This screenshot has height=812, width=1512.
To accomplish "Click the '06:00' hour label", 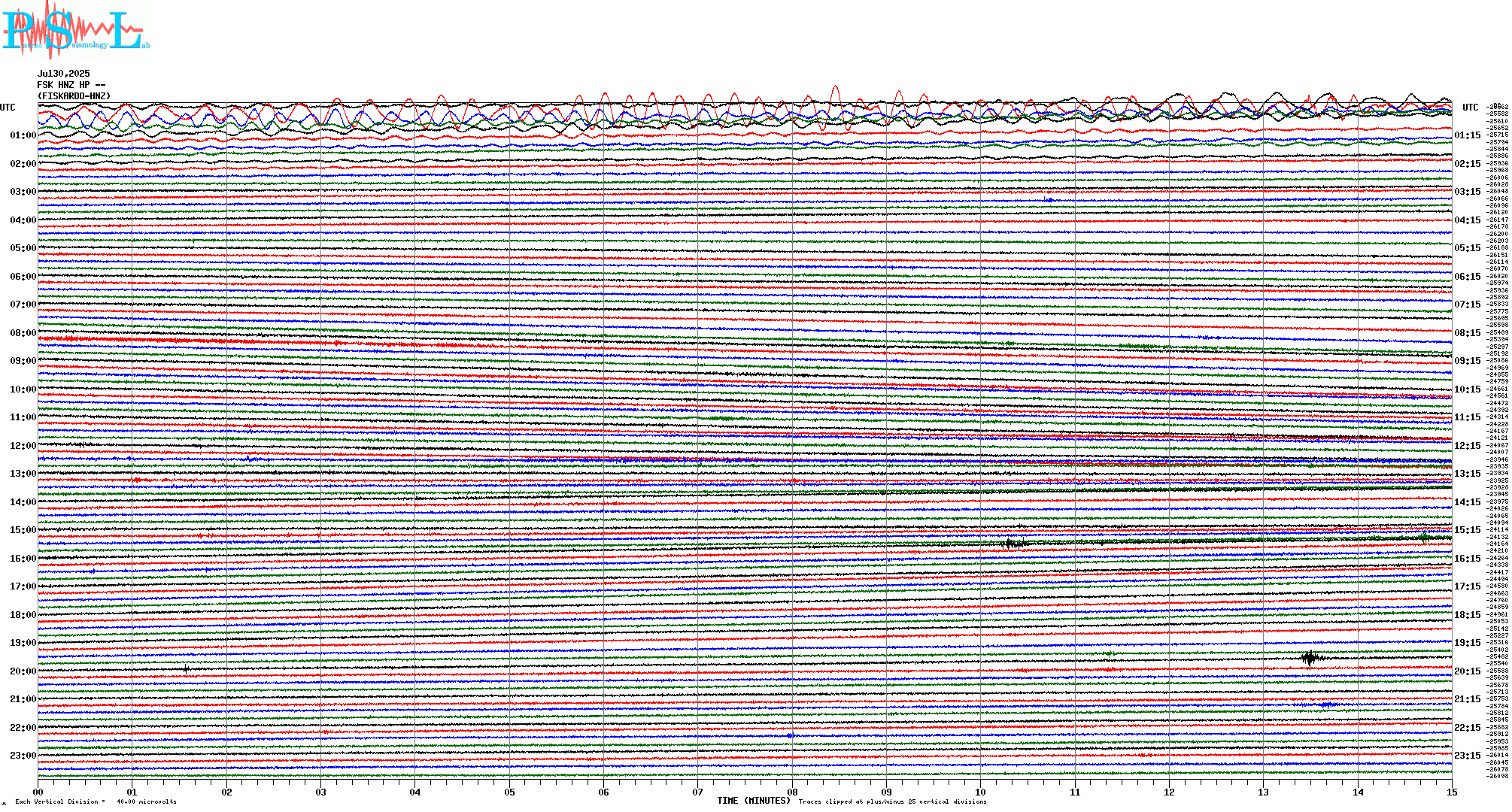I will click(23, 277).
